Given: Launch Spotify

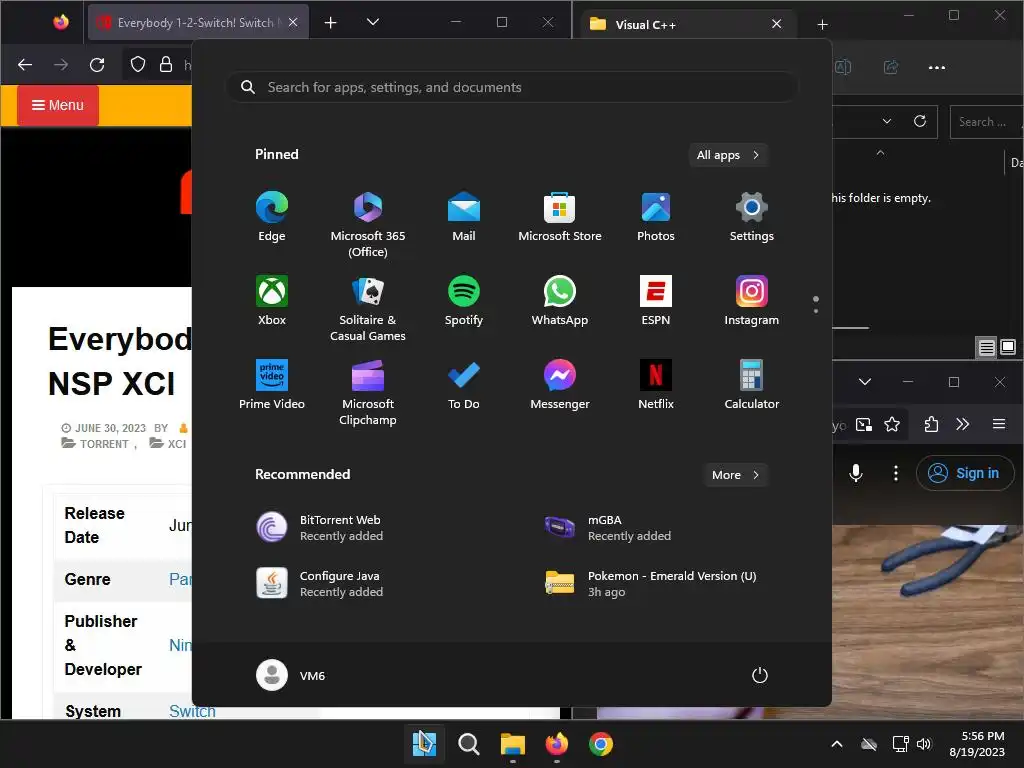Looking at the screenshot, I should click(464, 300).
